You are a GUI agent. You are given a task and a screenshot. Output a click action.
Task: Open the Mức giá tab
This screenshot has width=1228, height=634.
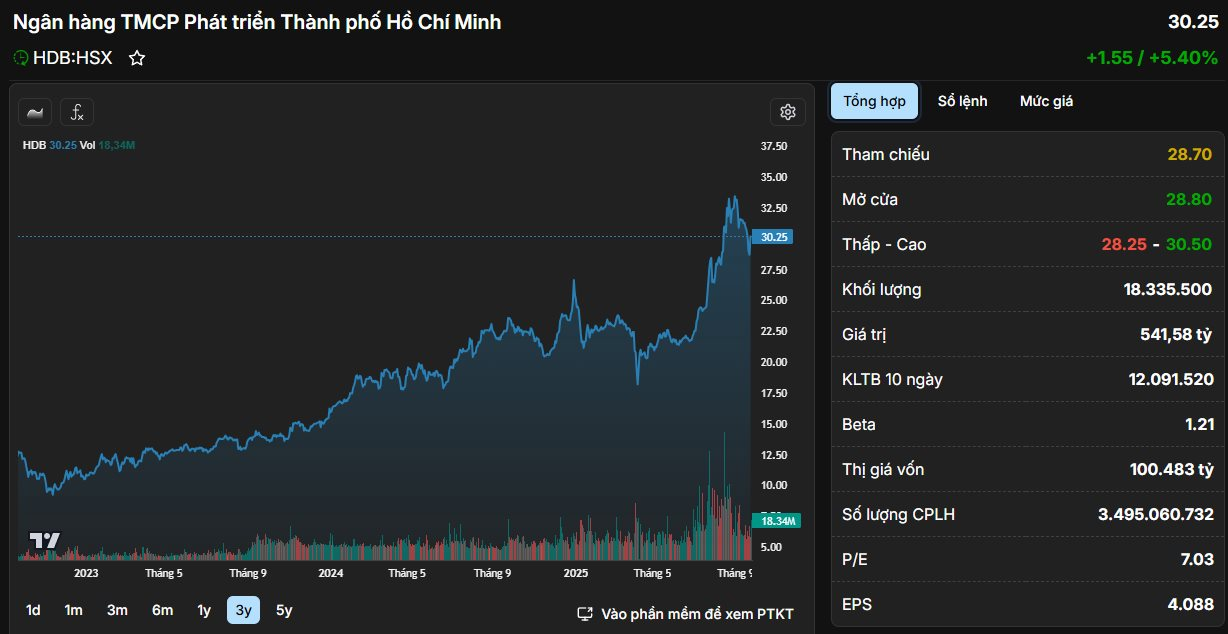point(1046,101)
